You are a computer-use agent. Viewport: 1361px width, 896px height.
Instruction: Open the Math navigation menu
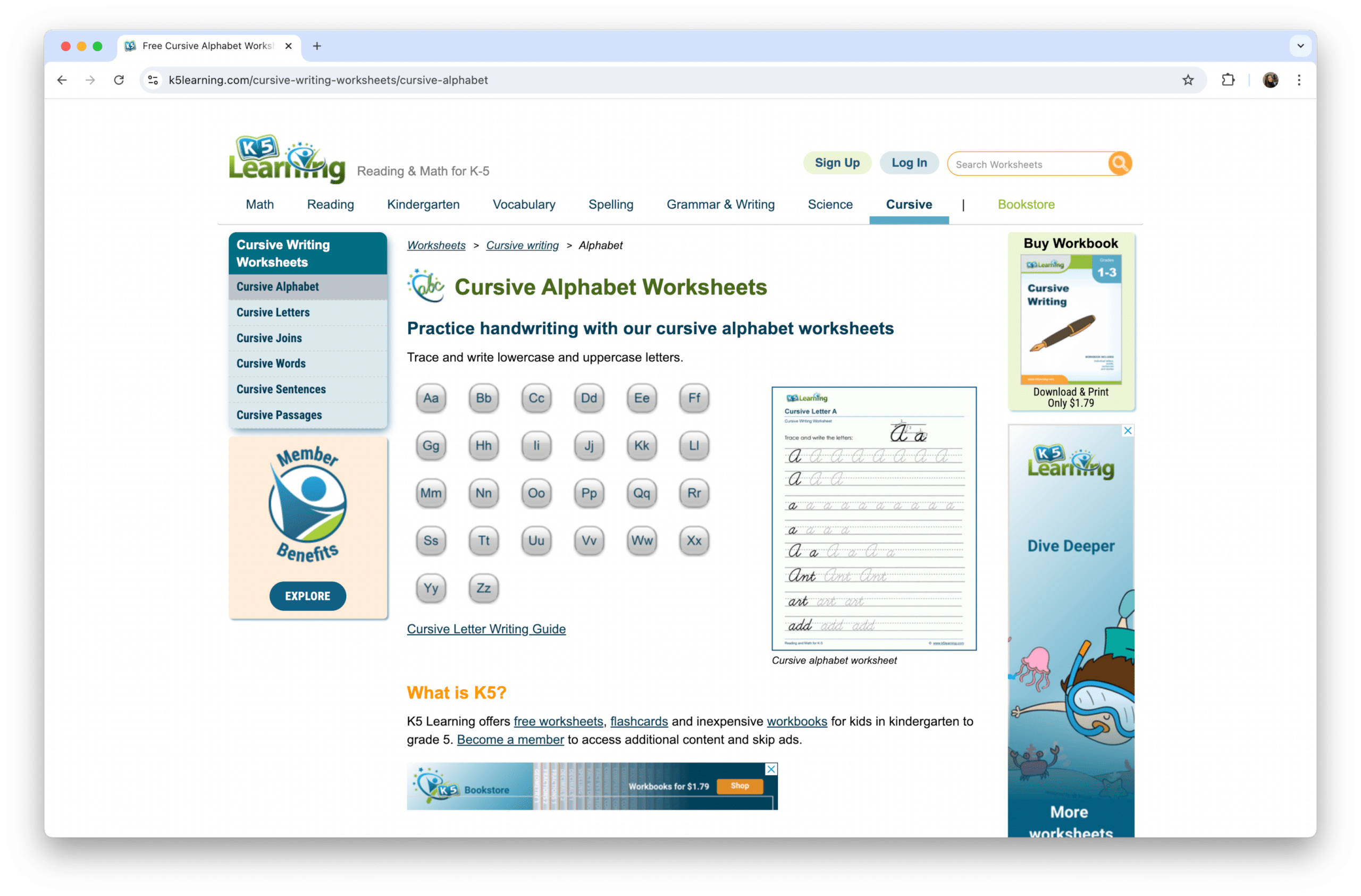[x=259, y=204]
